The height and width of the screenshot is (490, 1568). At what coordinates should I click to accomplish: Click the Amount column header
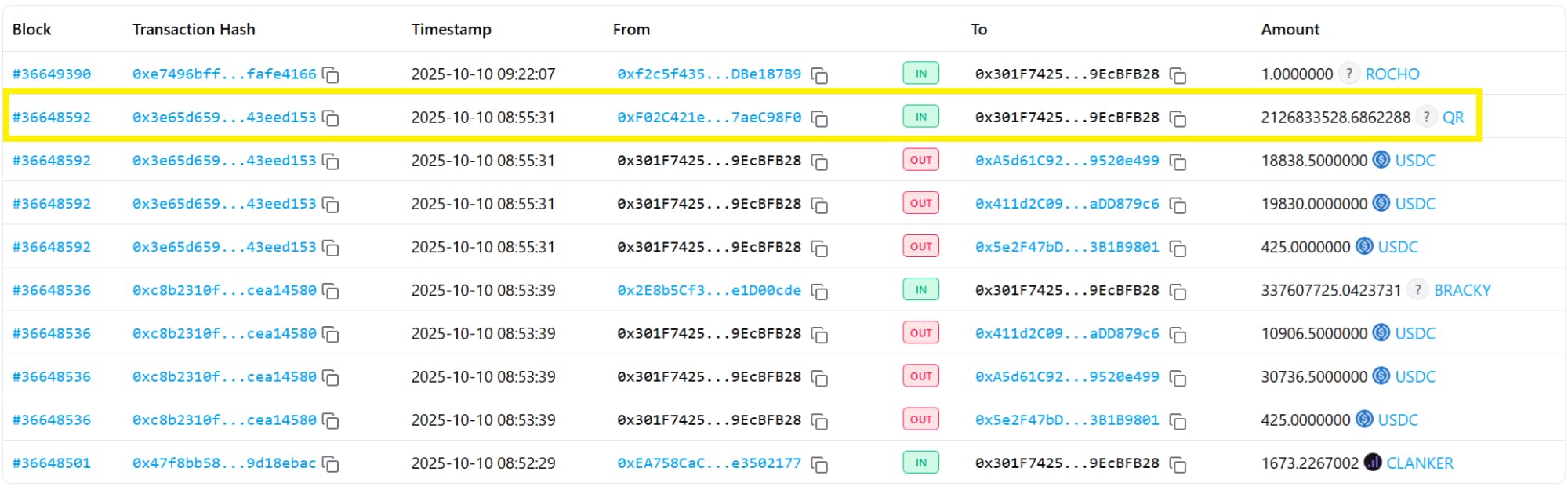point(1290,30)
